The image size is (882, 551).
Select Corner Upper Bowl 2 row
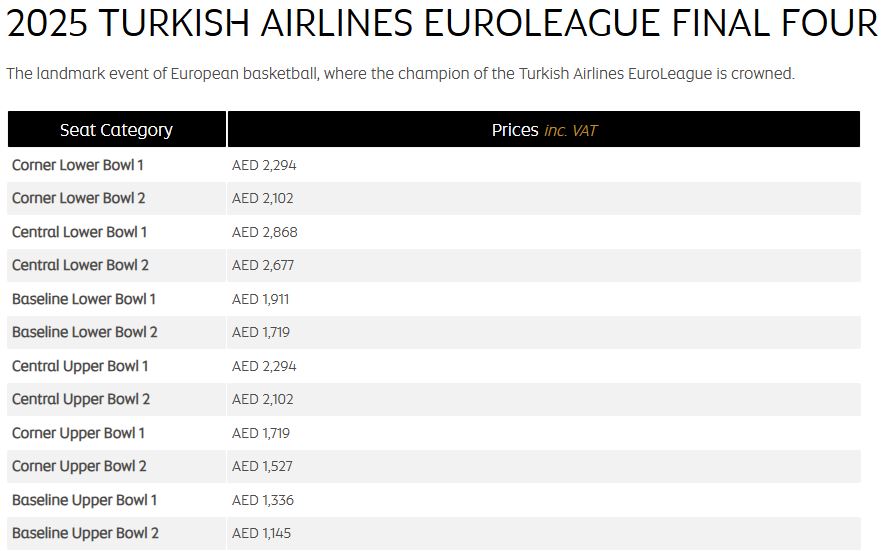tap(79, 466)
